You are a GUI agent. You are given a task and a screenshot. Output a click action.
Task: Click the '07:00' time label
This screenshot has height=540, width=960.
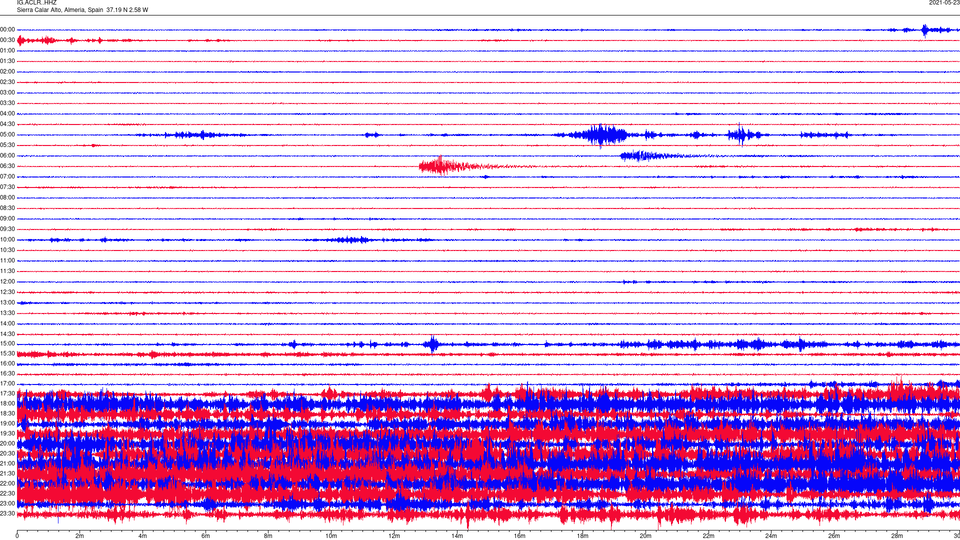point(7,176)
